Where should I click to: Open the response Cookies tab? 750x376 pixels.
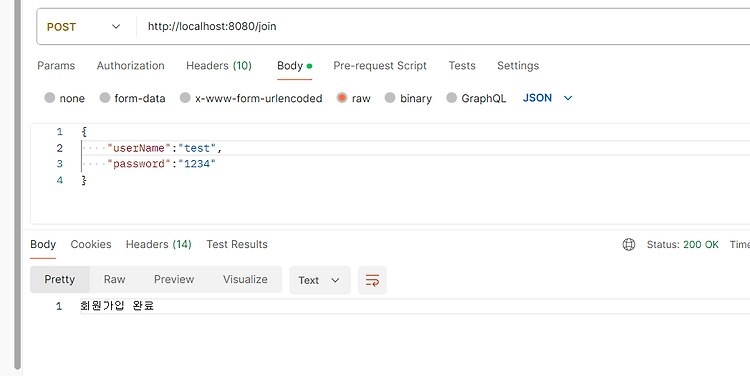pos(91,244)
